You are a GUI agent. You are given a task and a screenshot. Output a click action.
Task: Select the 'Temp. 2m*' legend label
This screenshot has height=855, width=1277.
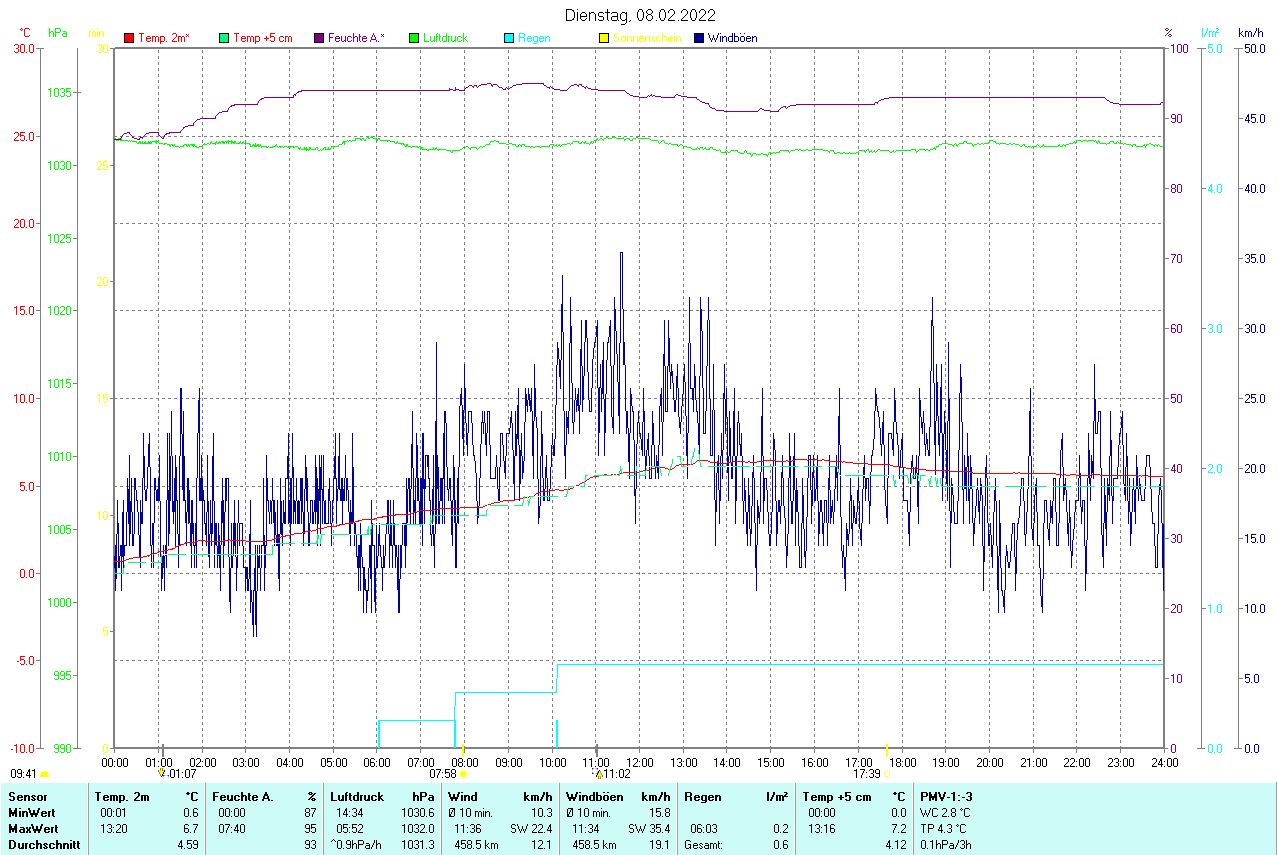(x=164, y=38)
